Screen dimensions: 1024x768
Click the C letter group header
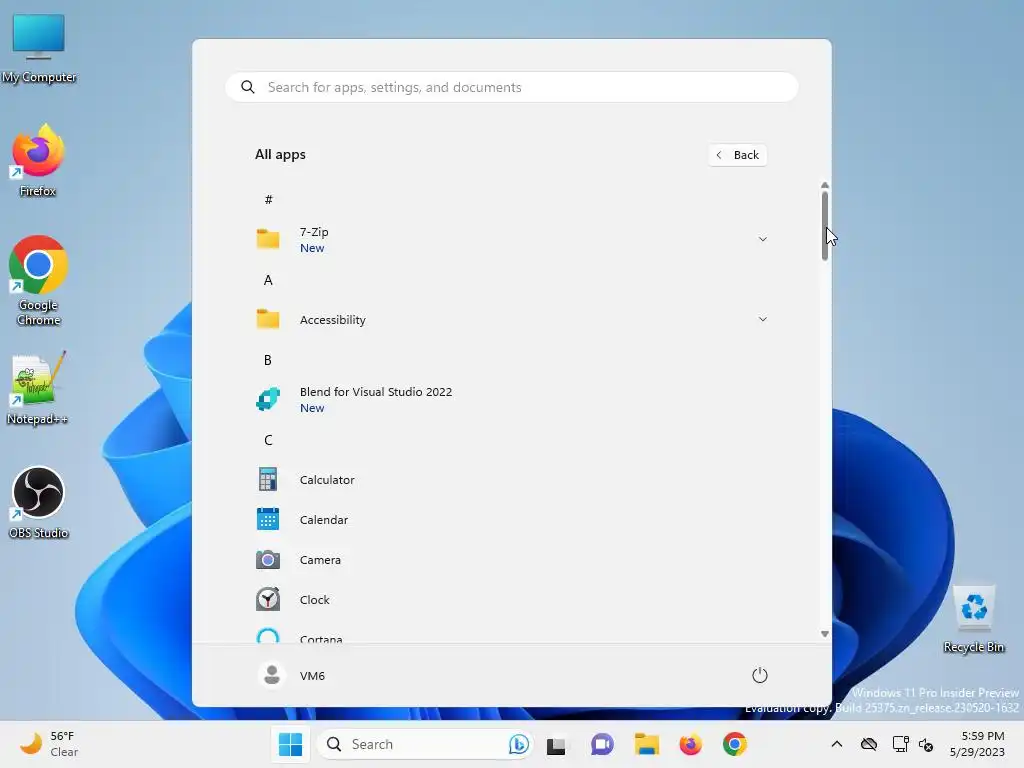point(268,440)
